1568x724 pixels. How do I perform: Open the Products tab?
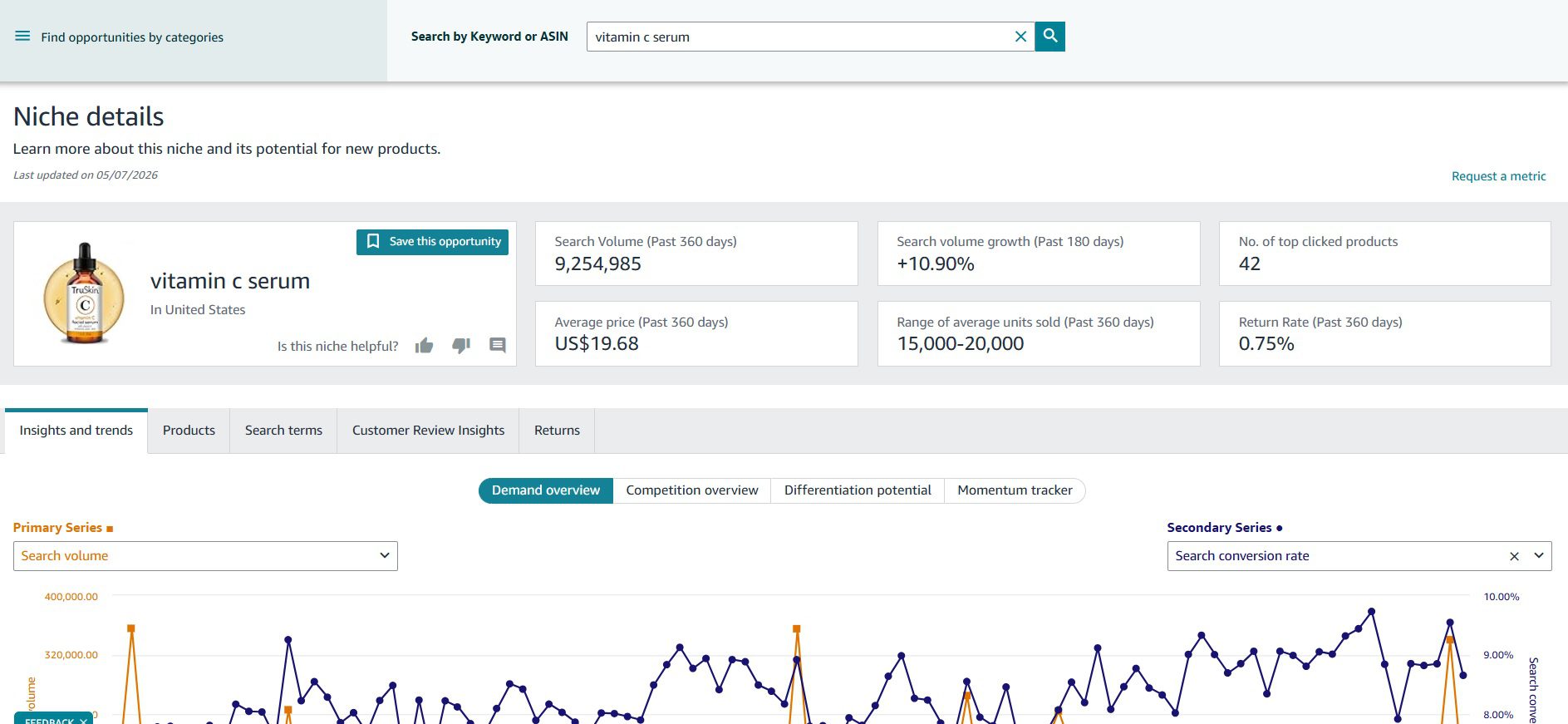click(189, 431)
